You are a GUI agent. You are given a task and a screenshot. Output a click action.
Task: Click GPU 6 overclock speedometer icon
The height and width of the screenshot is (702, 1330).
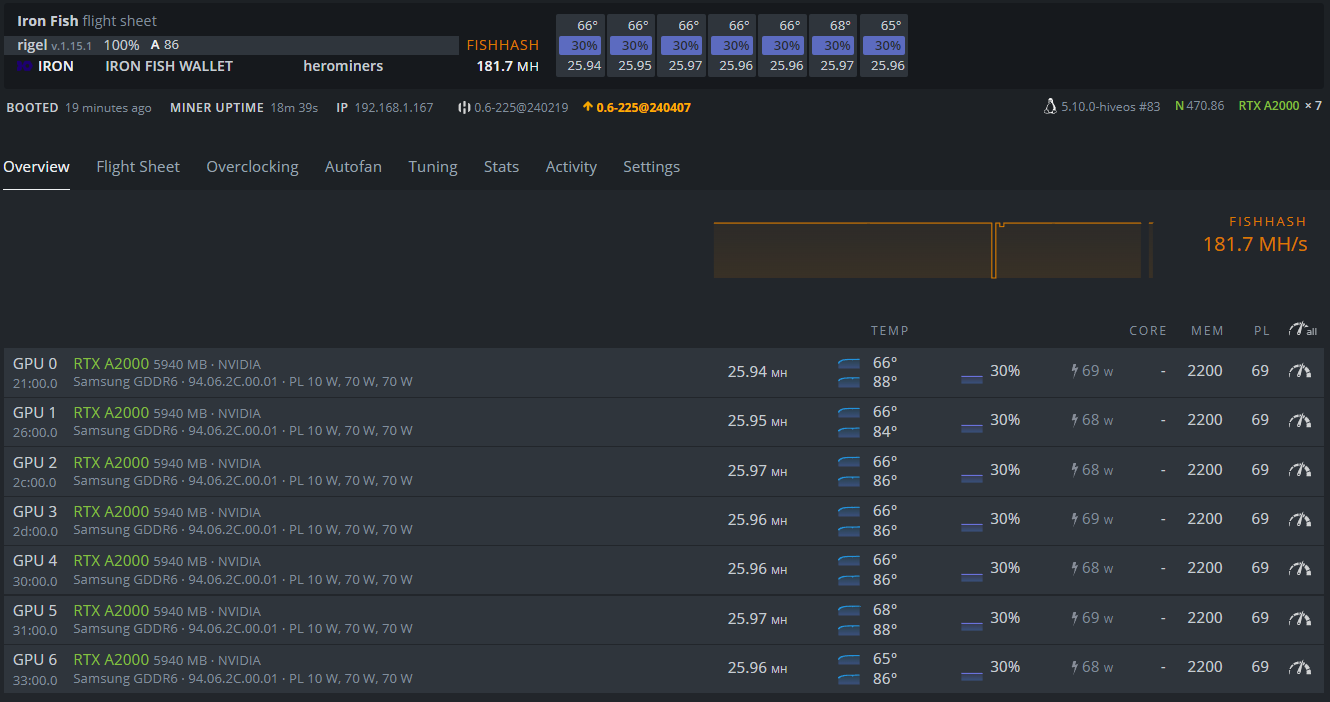[1300, 667]
